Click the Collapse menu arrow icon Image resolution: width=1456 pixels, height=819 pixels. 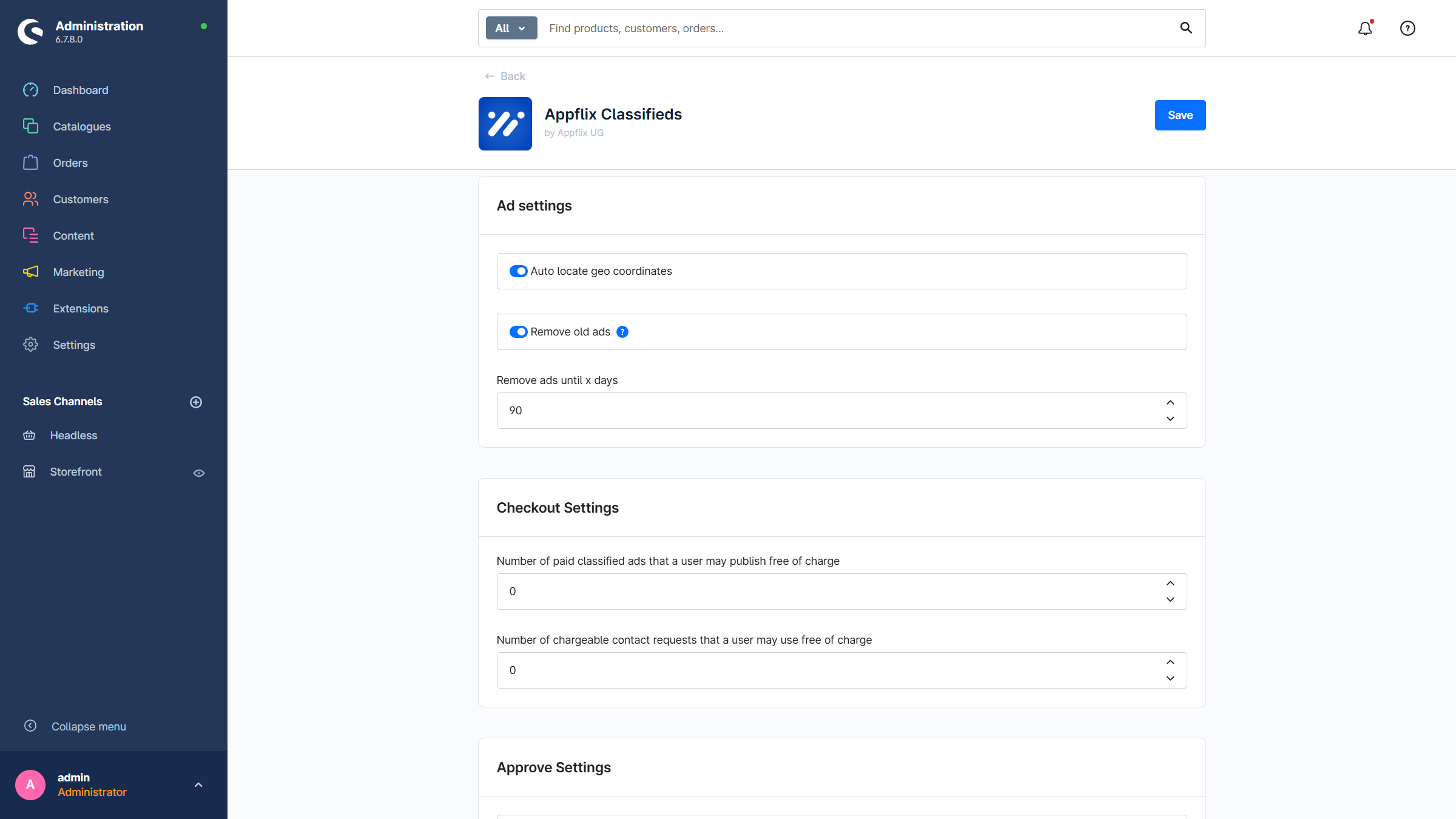[x=30, y=726]
